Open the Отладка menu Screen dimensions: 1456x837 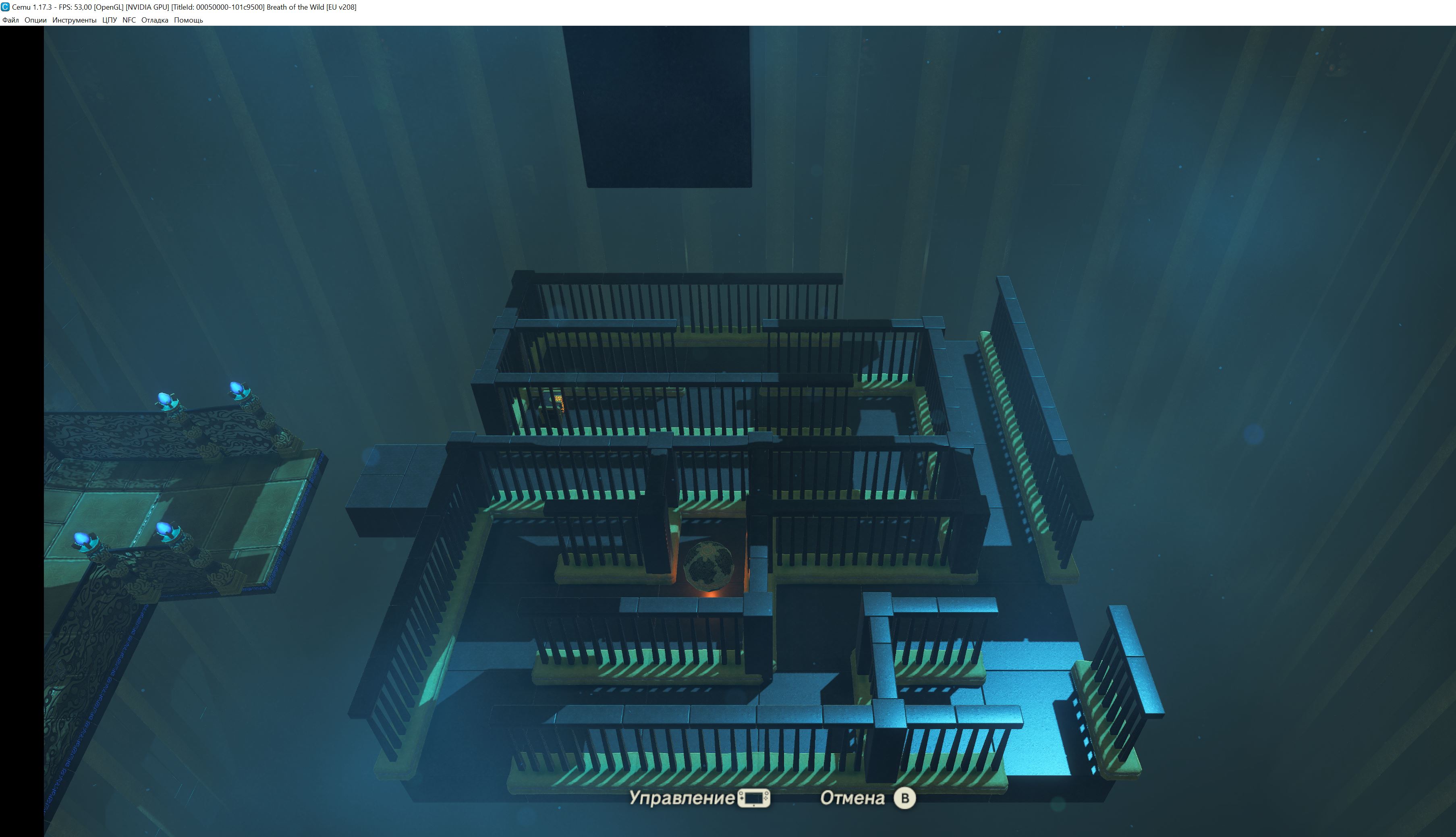point(155,20)
